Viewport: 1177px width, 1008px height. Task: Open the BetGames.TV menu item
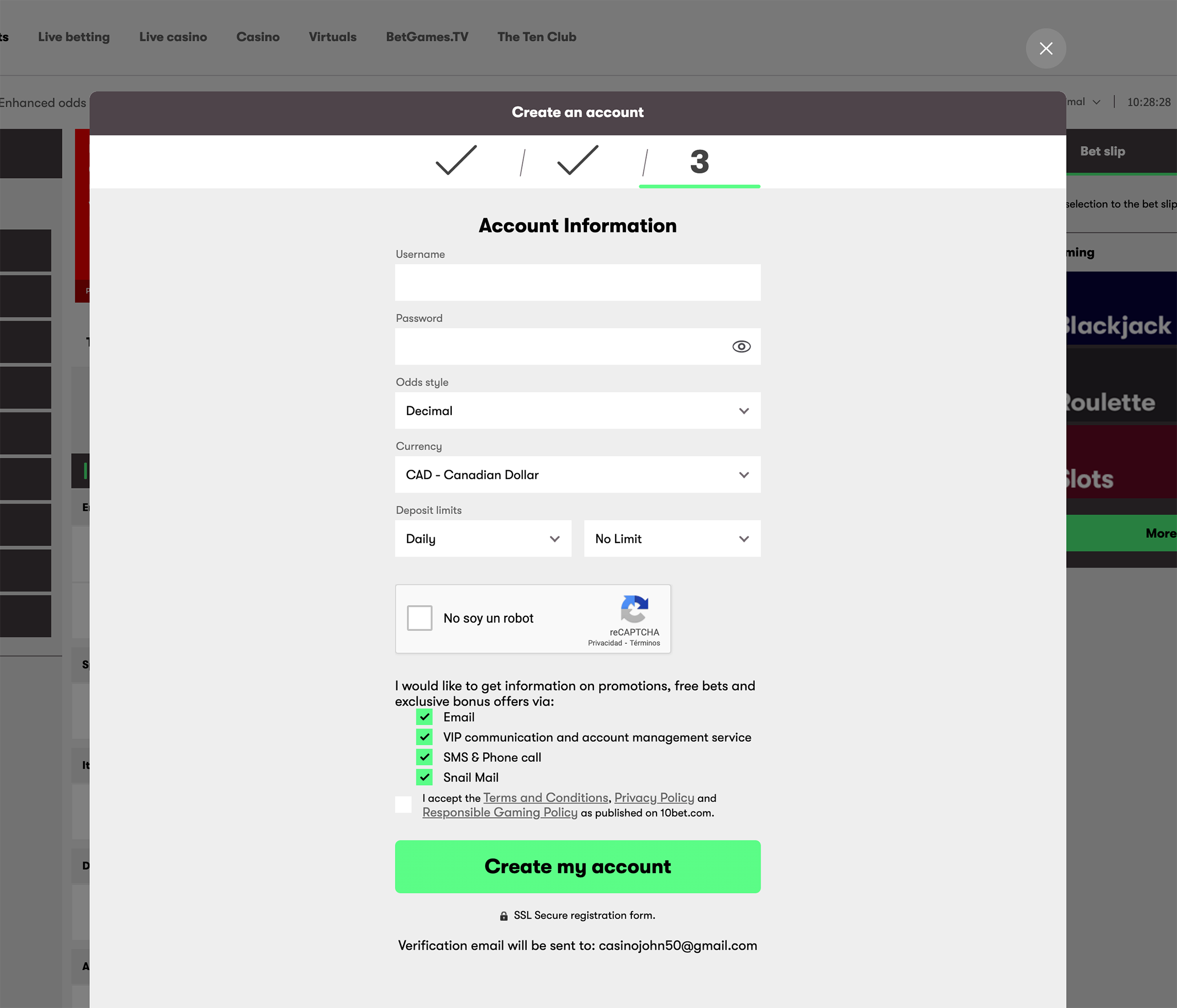427,37
